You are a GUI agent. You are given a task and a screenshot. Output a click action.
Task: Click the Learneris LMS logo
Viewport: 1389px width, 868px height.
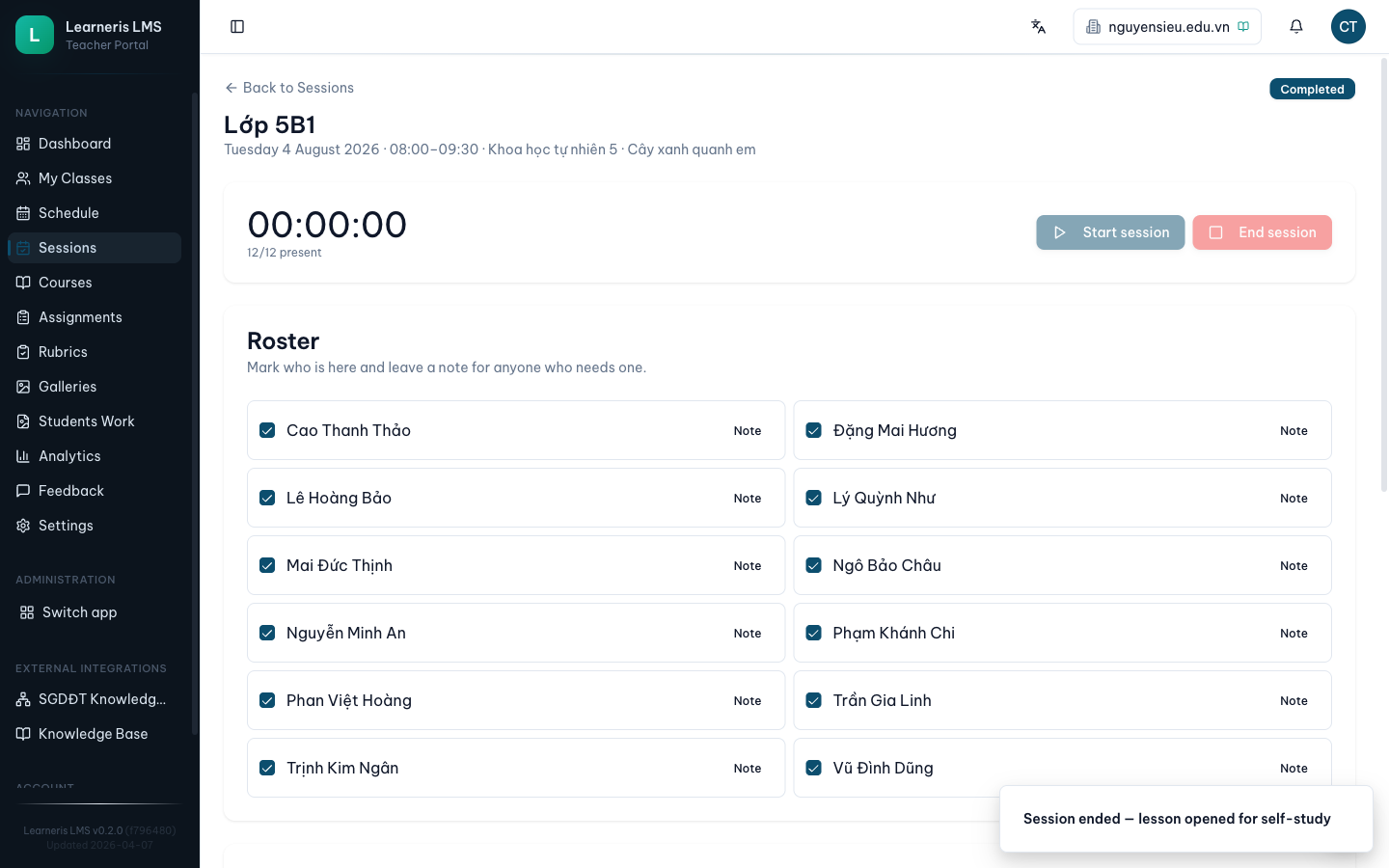[35, 35]
